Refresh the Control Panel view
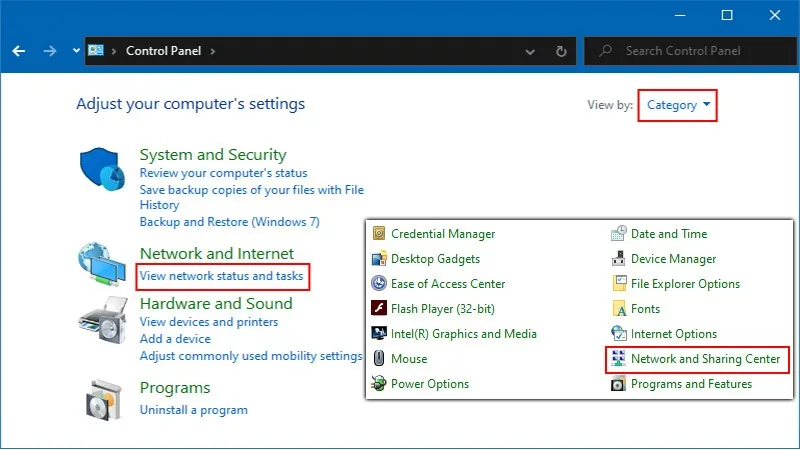Viewport: 800px width, 450px height. pos(562,51)
